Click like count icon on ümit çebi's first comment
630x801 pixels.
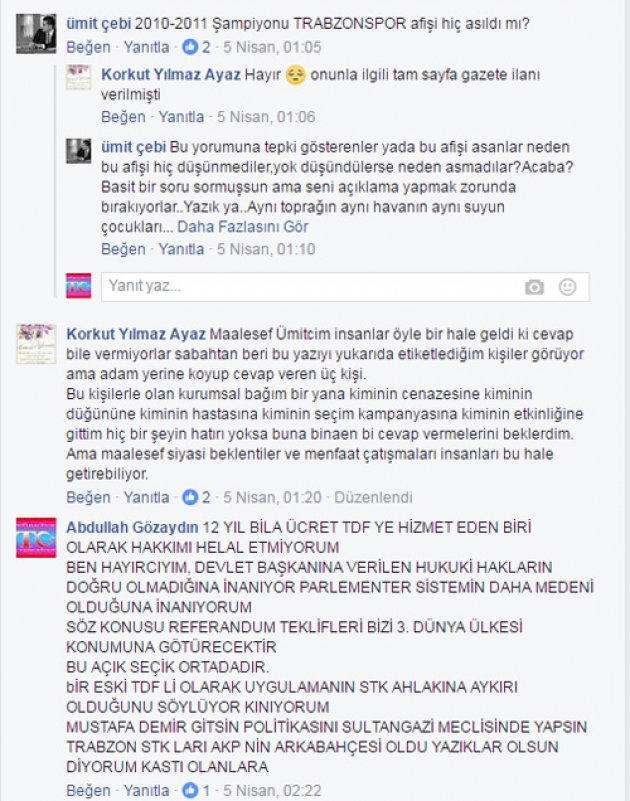(x=190, y=47)
